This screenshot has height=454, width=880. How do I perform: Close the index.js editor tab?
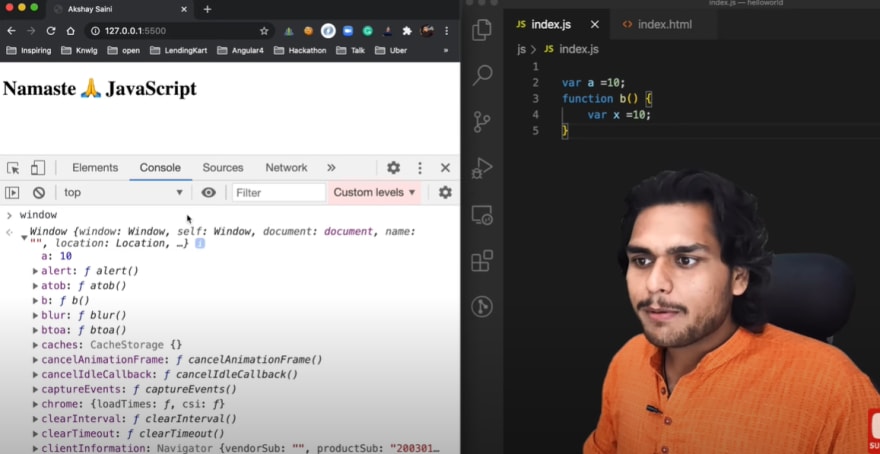(x=595, y=25)
